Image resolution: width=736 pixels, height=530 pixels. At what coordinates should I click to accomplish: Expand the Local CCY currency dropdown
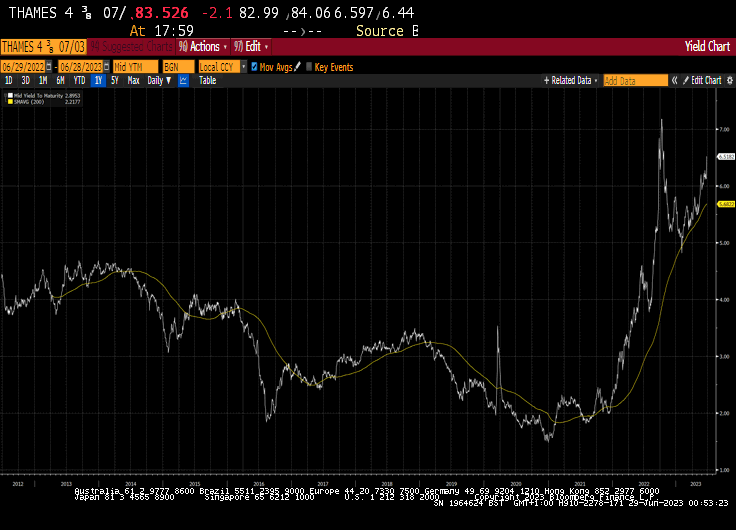(244, 67)
